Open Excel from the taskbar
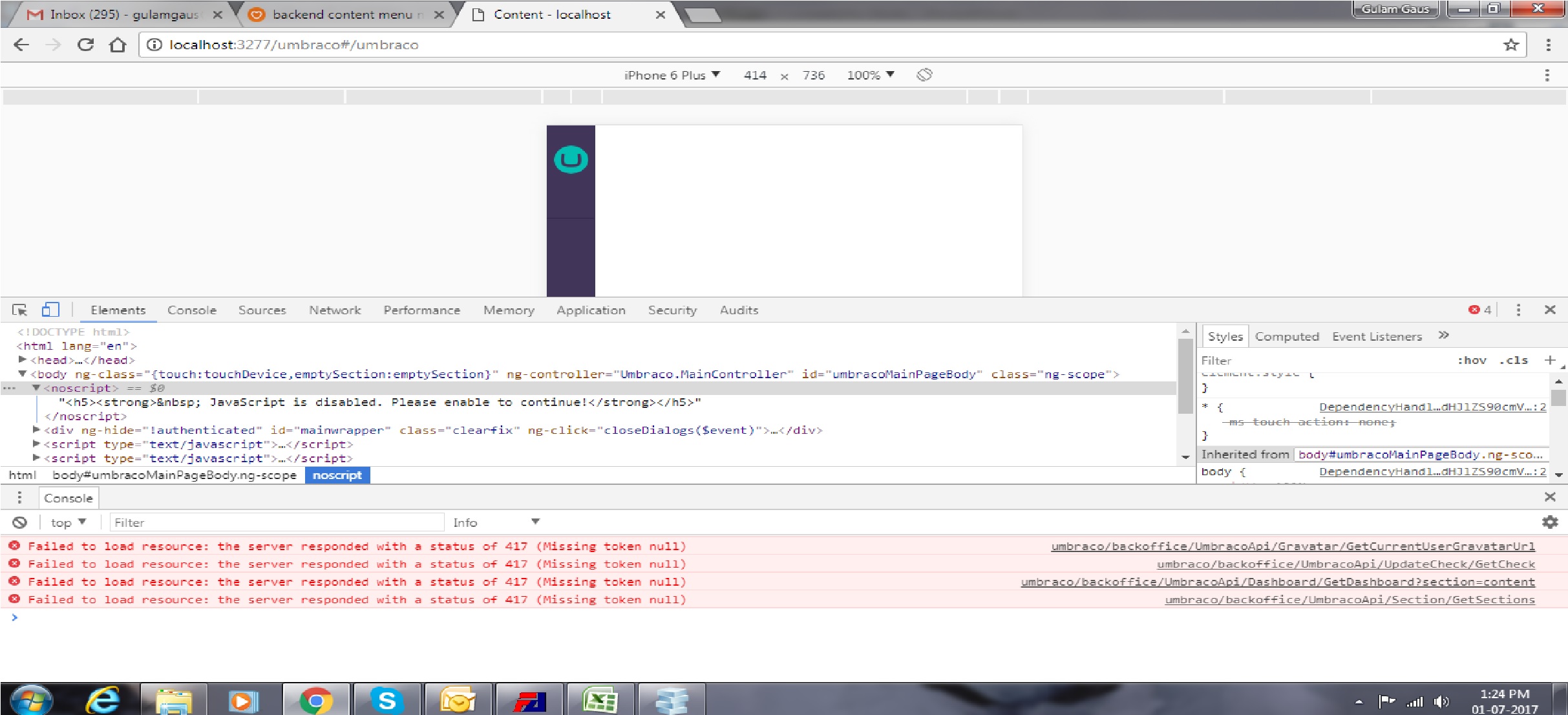Screen dimensions: 1568x715 point(600,699)
